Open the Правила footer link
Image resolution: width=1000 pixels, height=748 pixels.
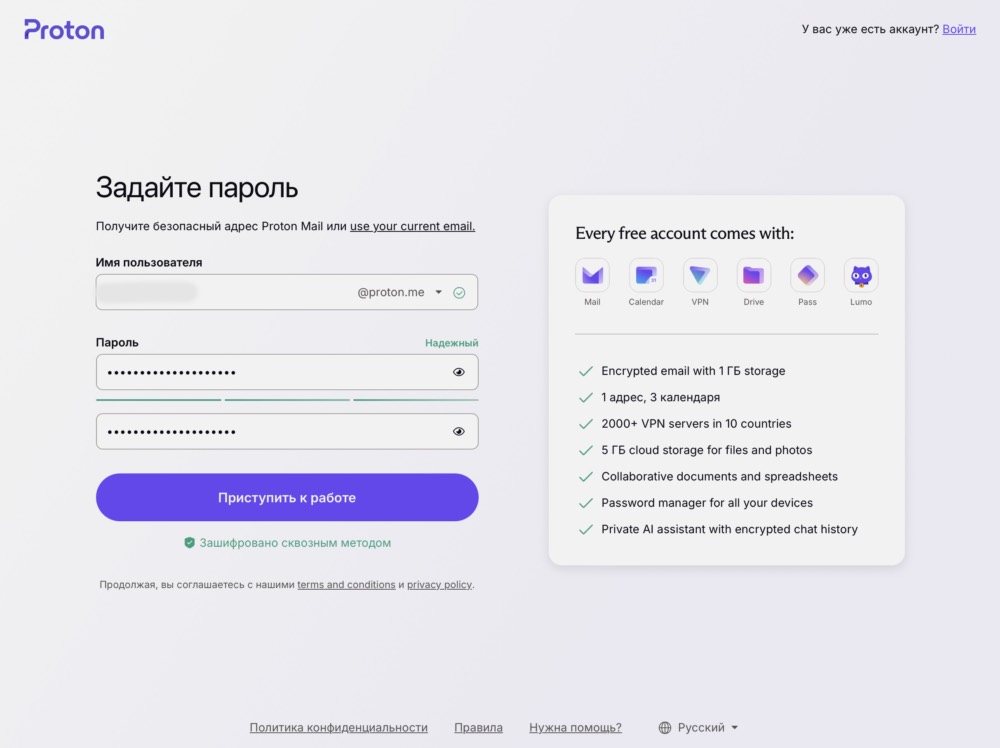[x=478, y=728]
